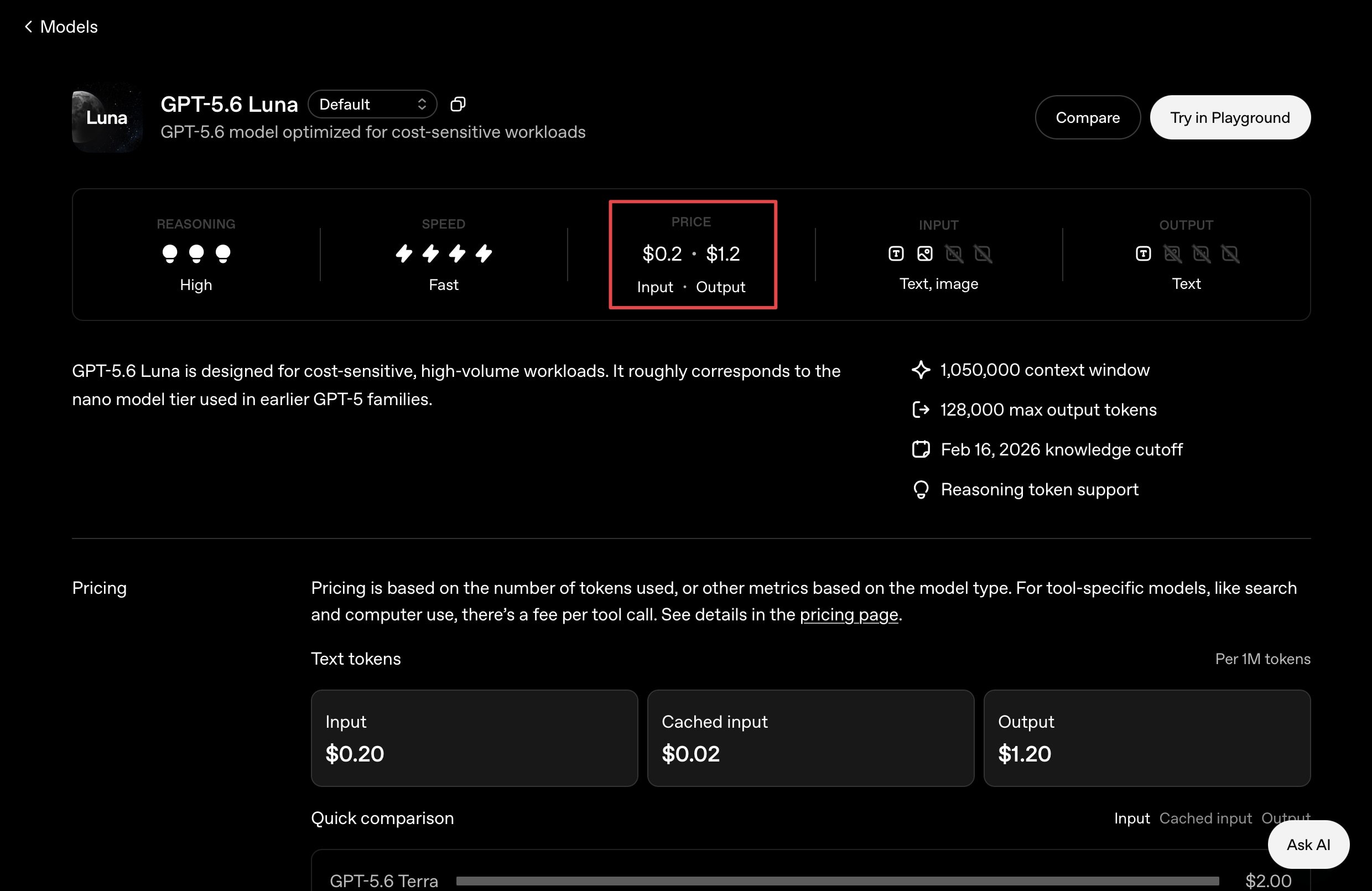This screenshot has height=891, width=1372.
Task: Click the model subtitle about cost-sensitive workloads
Action: click(x=372, y=132)
